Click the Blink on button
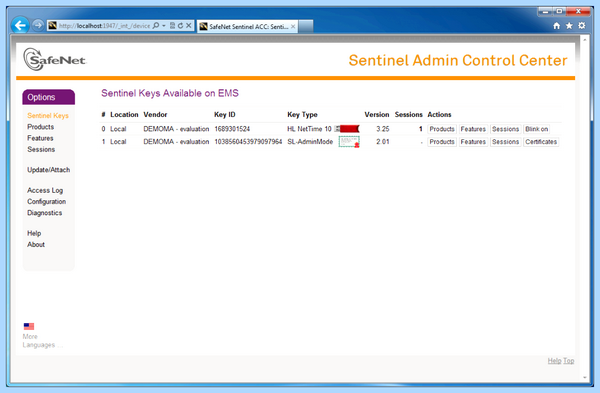Viewport: 600px width, 393px height. click(x=536, y=129)
